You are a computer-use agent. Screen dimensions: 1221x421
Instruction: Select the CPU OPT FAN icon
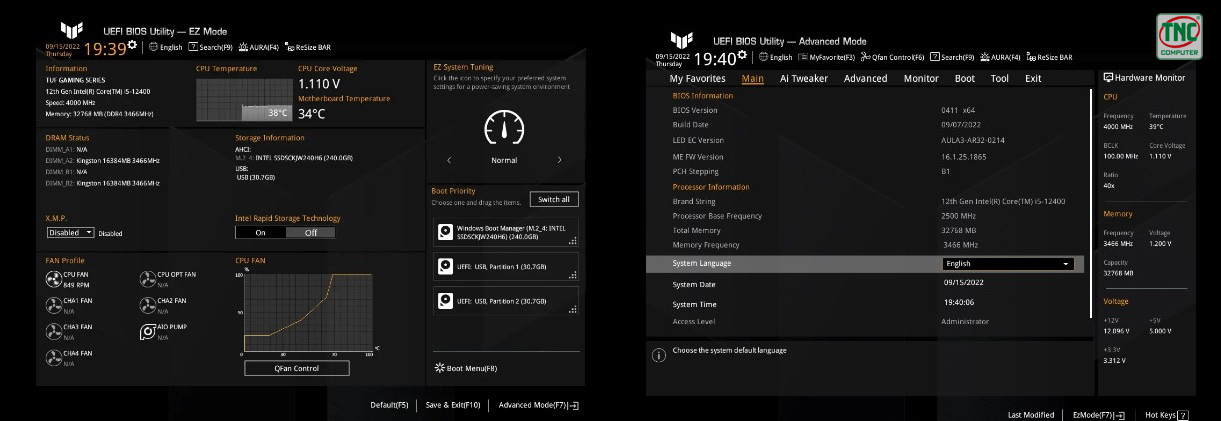[148, 279]
